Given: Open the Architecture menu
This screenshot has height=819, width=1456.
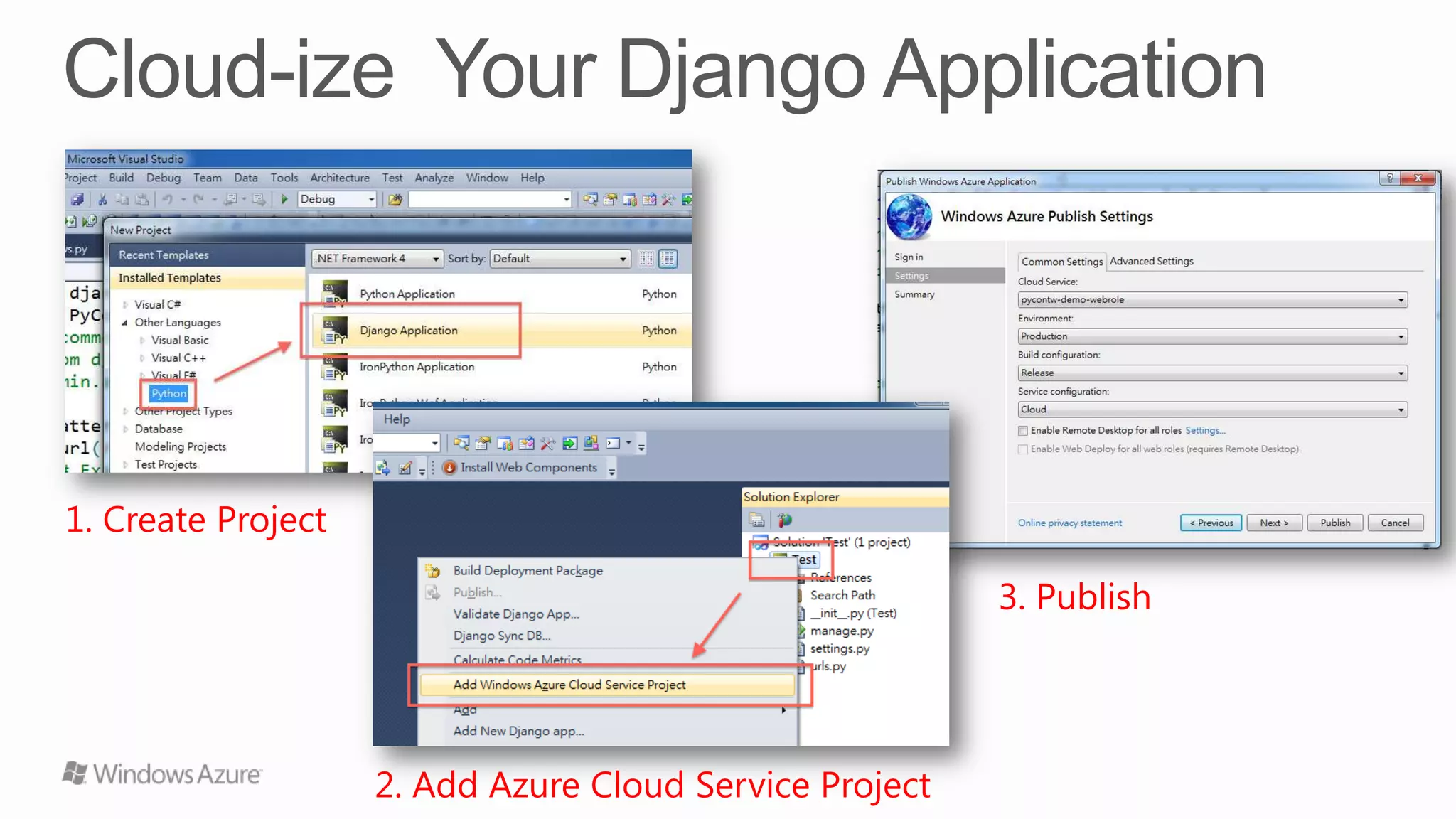Looking at the screenshot, I should (x=339, y=178).
